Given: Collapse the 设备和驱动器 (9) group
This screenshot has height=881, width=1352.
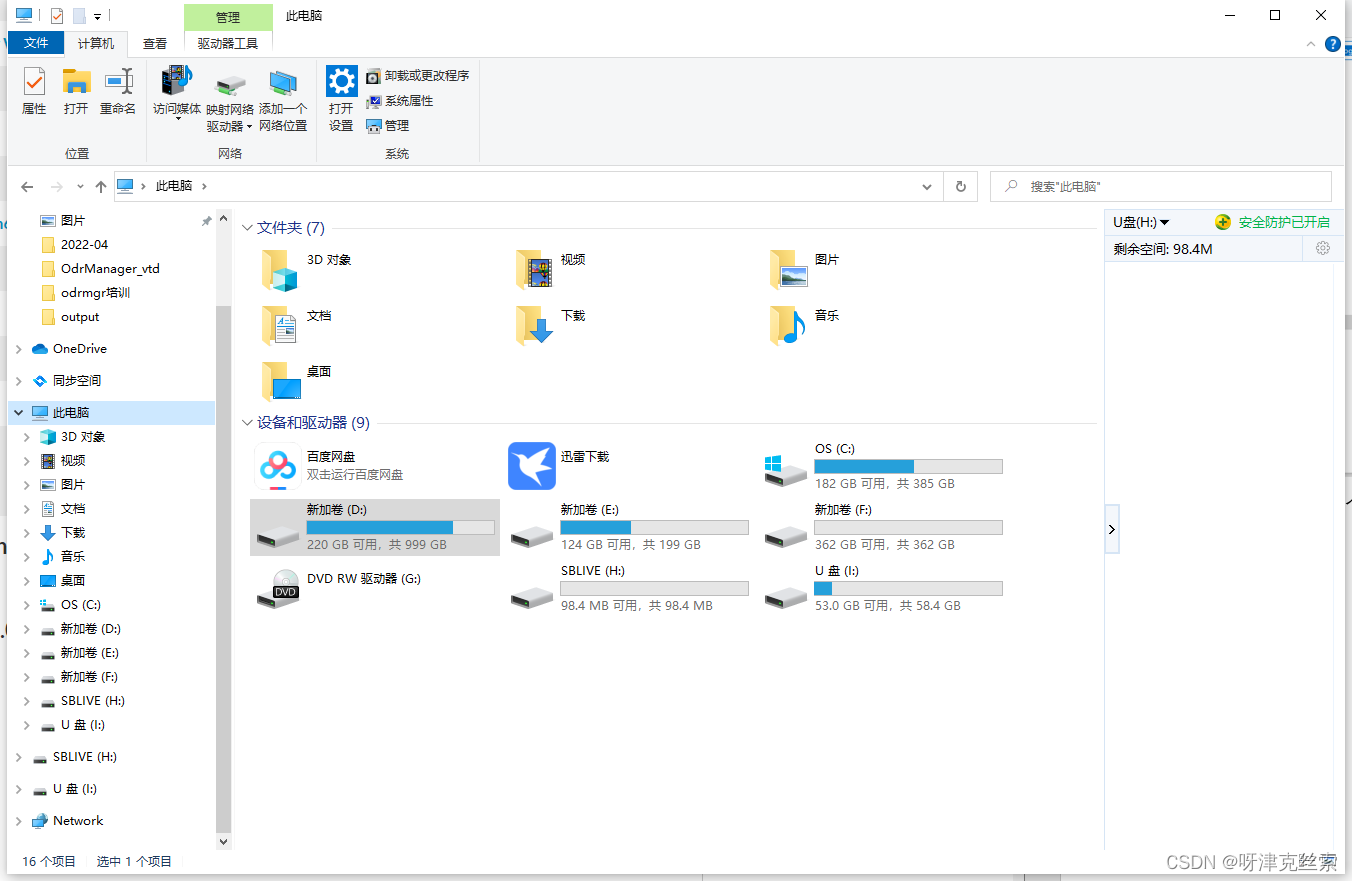Looking at the screenshot, I should tap(248, 423).
